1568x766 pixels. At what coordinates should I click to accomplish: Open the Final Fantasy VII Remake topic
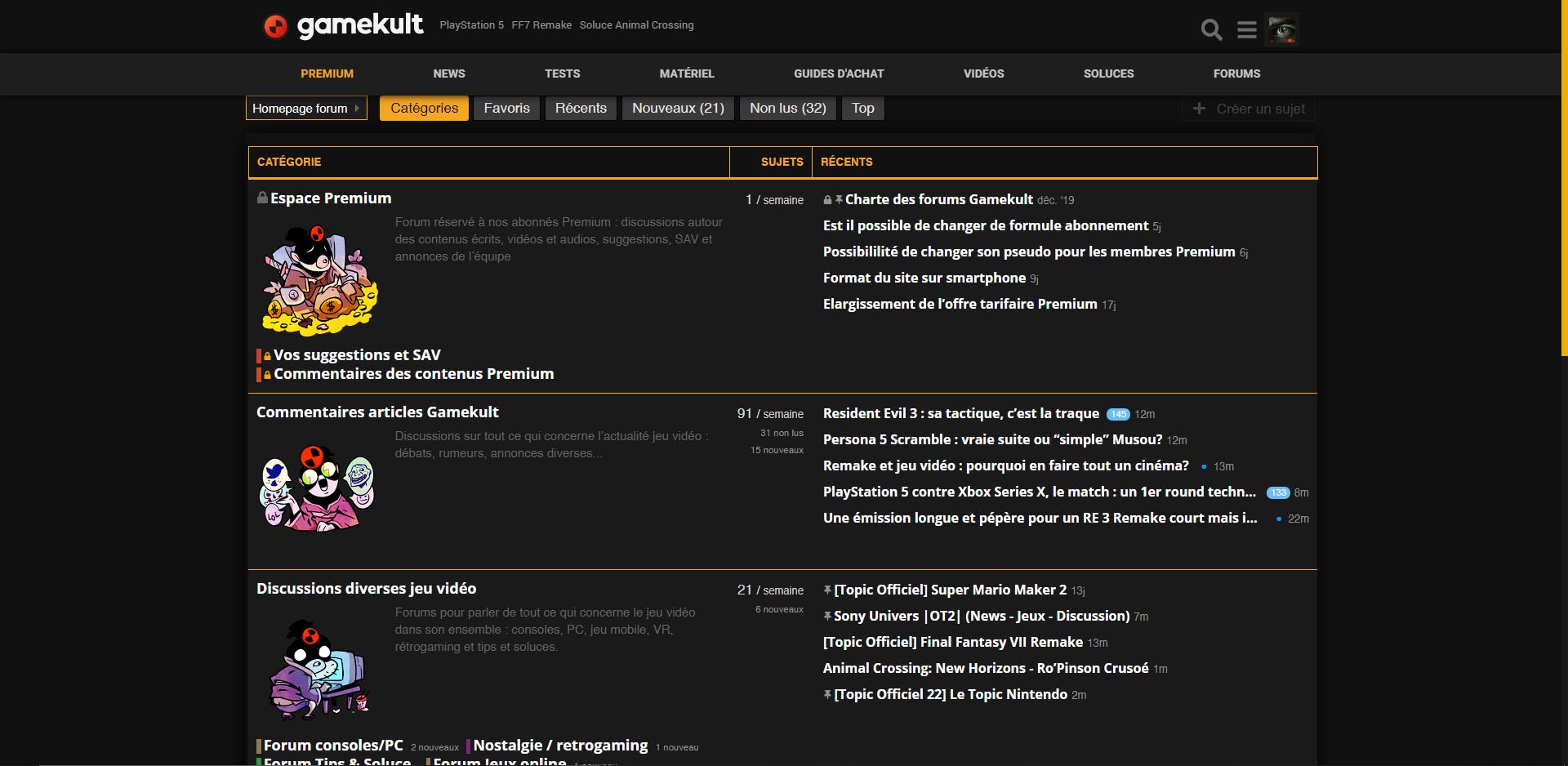click(x=953, y=642)
